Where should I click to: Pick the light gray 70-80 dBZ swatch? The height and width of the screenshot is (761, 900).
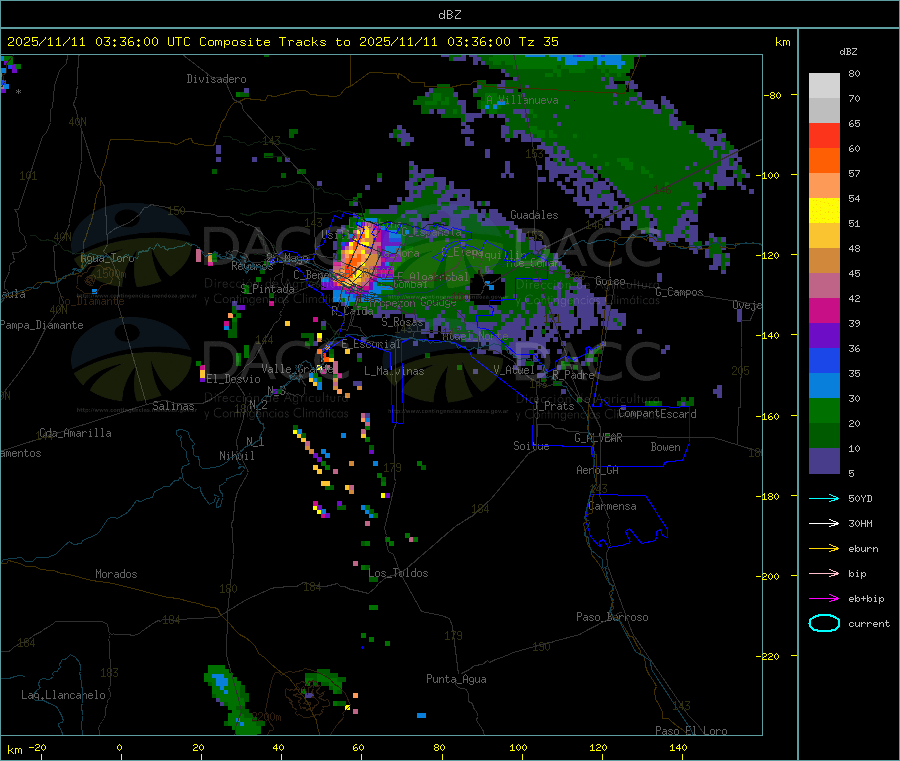click(824, 86)
